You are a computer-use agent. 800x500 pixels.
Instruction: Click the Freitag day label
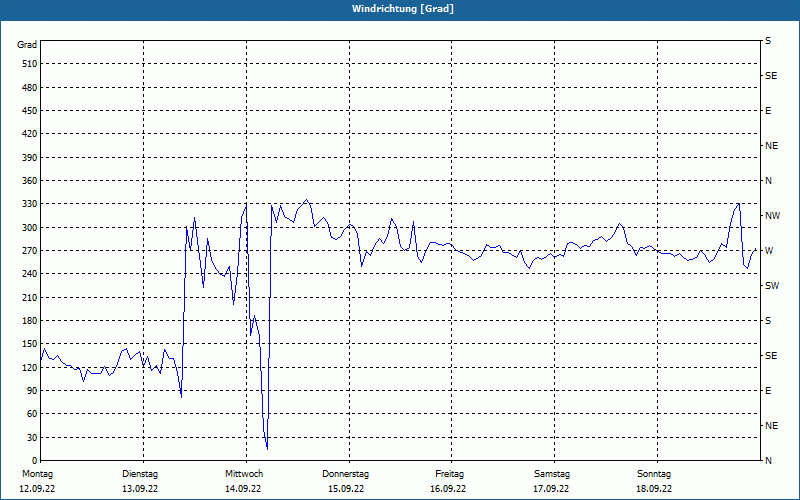[449, 474]
